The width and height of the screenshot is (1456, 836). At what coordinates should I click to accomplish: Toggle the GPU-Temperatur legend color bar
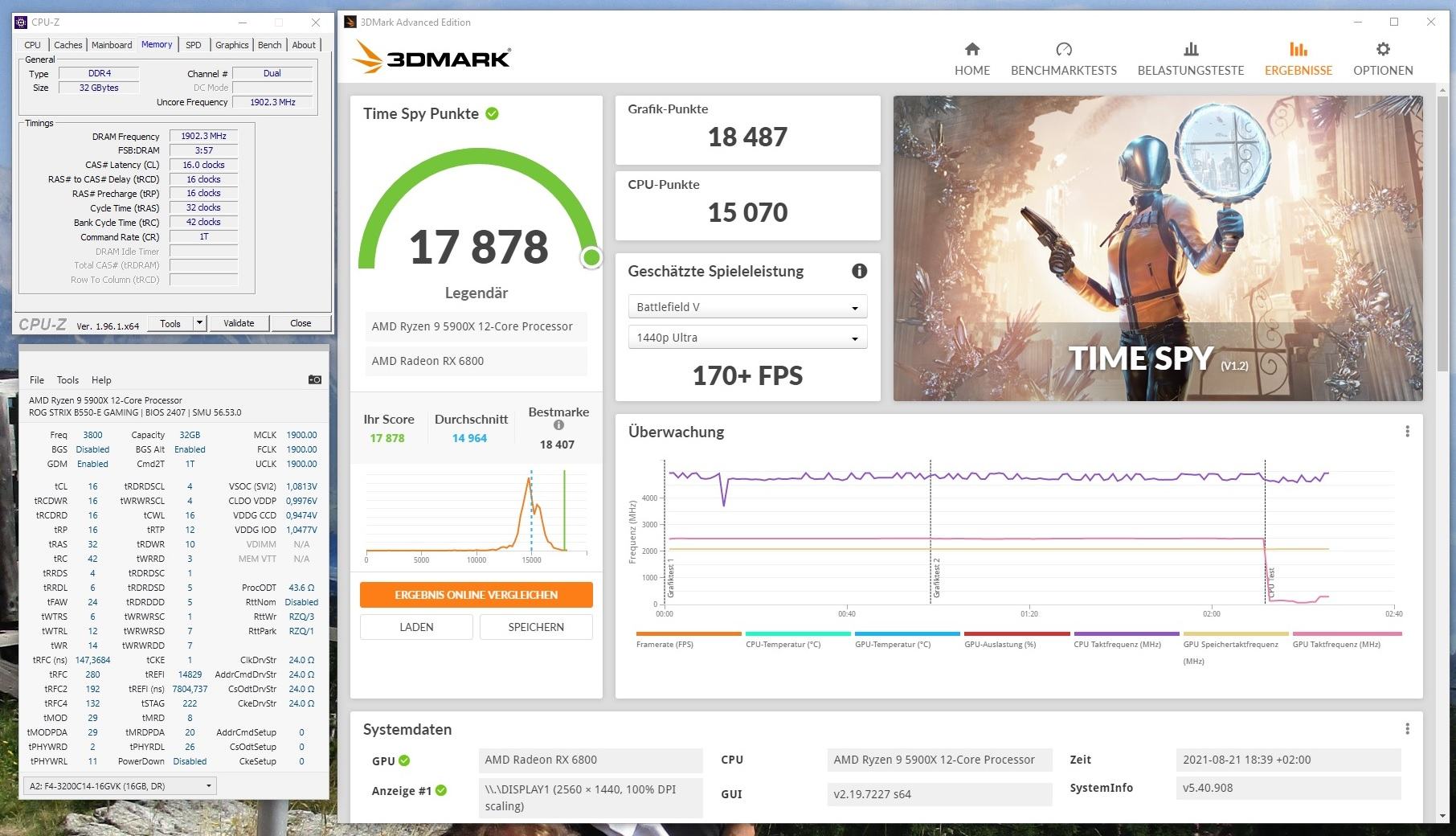point(907,633)
